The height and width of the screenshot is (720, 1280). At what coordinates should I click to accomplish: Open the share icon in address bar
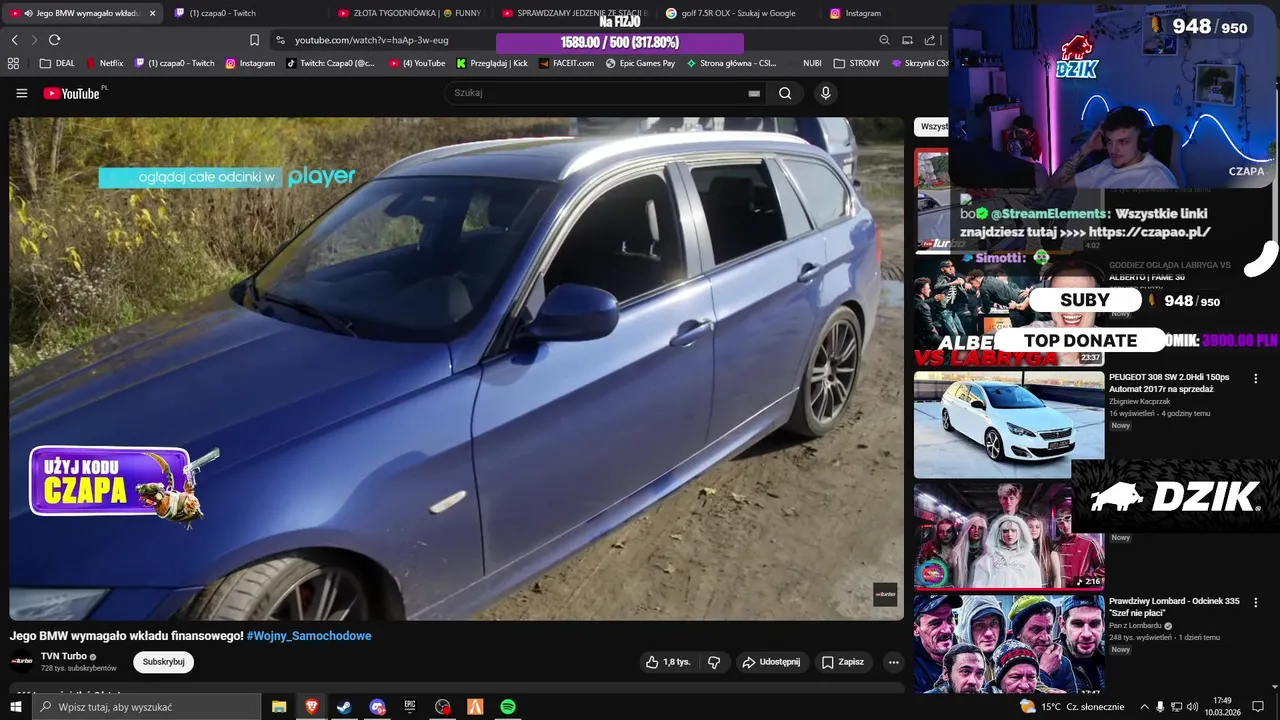click(x=930, y=40)
